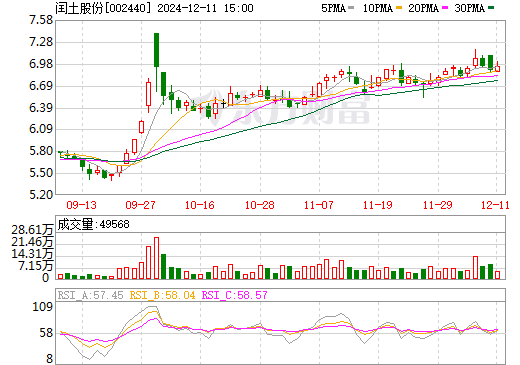Click the 5.80 price axis label
The width and height of the screenshot is (520, 365).
41,151
